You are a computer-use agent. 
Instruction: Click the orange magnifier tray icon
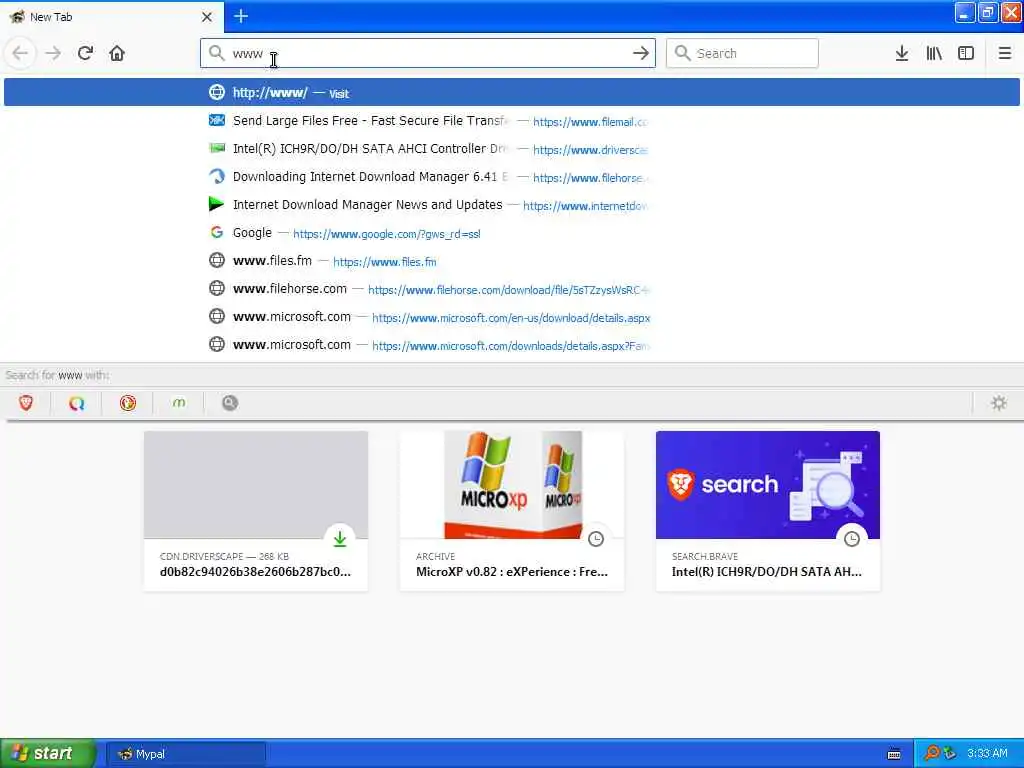pos(931,753)
